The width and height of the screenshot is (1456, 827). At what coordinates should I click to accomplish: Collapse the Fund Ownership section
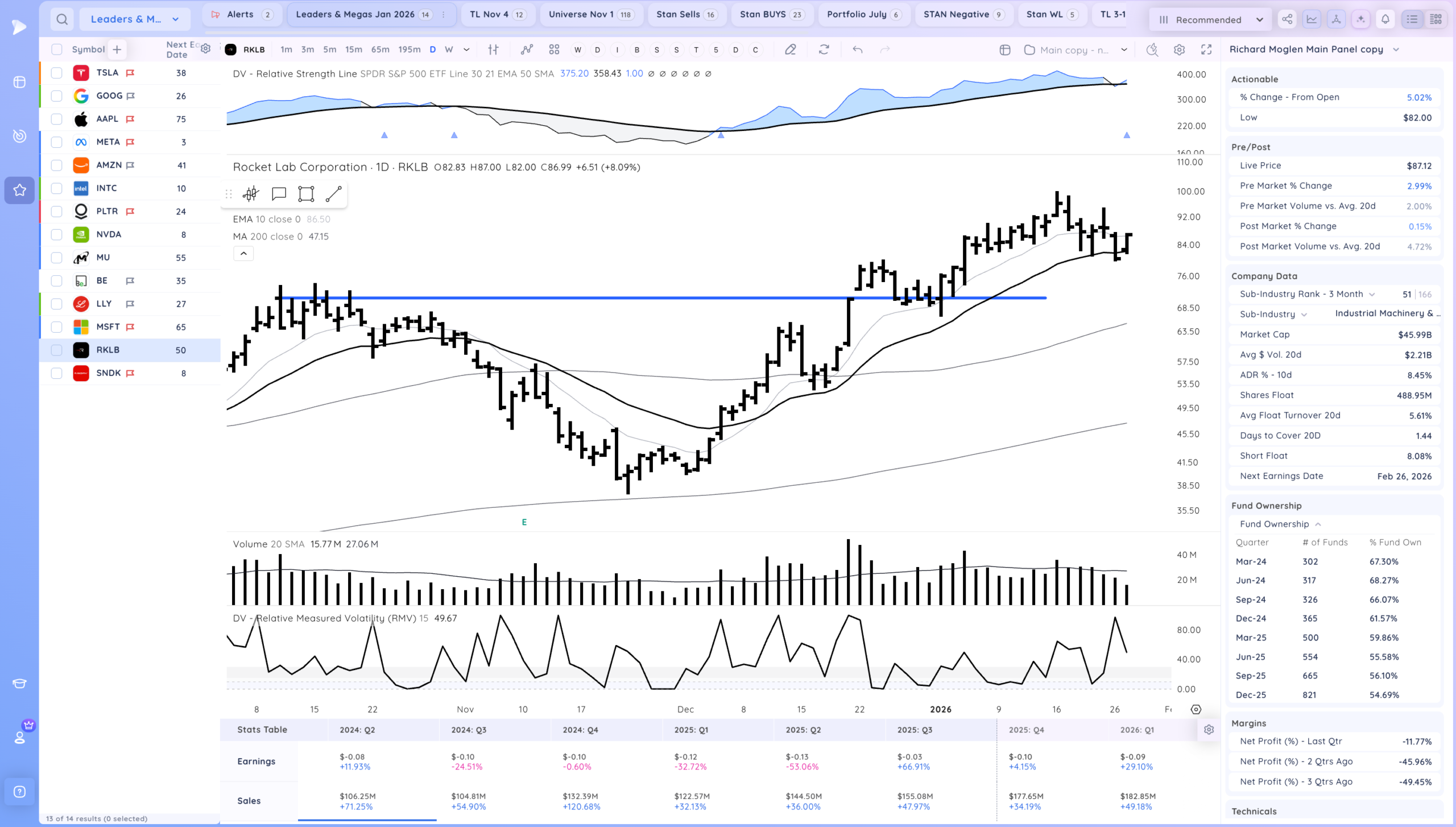pos(1318,524)
